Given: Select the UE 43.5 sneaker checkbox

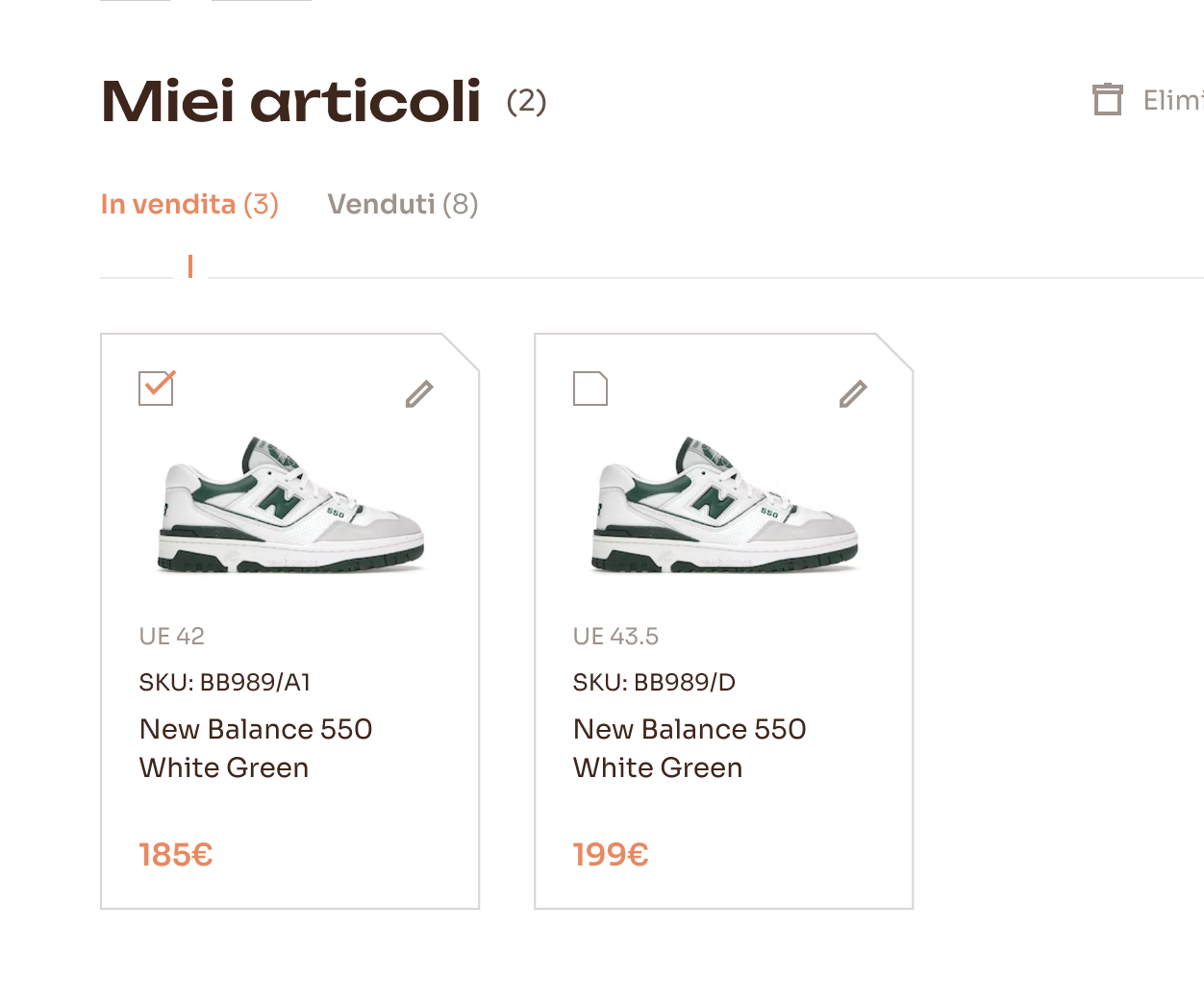Looking at the screenshot, I should tap(589, 389).
